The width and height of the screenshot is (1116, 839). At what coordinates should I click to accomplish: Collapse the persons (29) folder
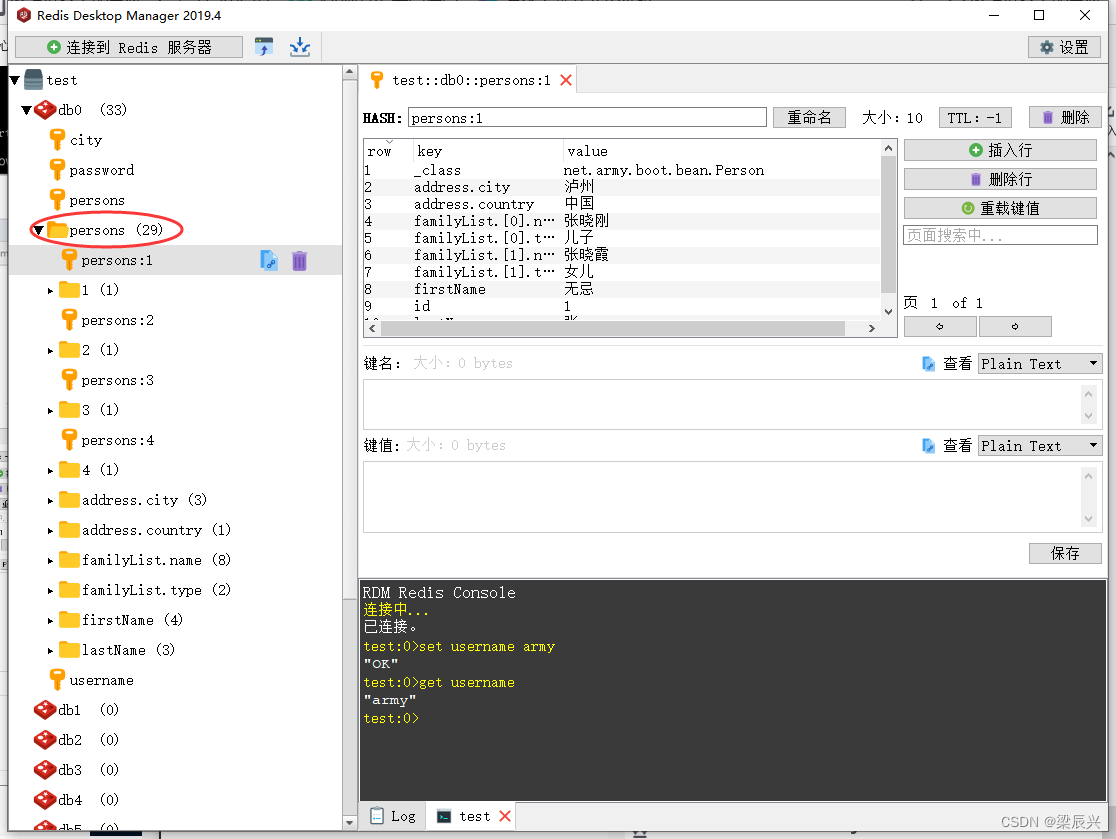point(38,231)
